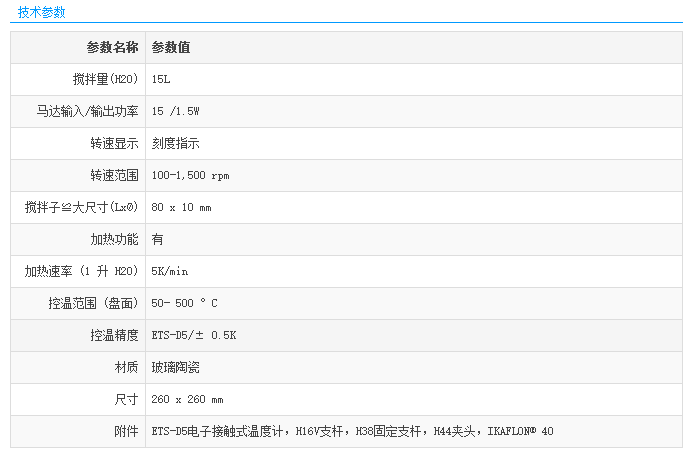Click the 刻度指示 value cell
This screenshot has width=697, height=457.
point(175,144)
